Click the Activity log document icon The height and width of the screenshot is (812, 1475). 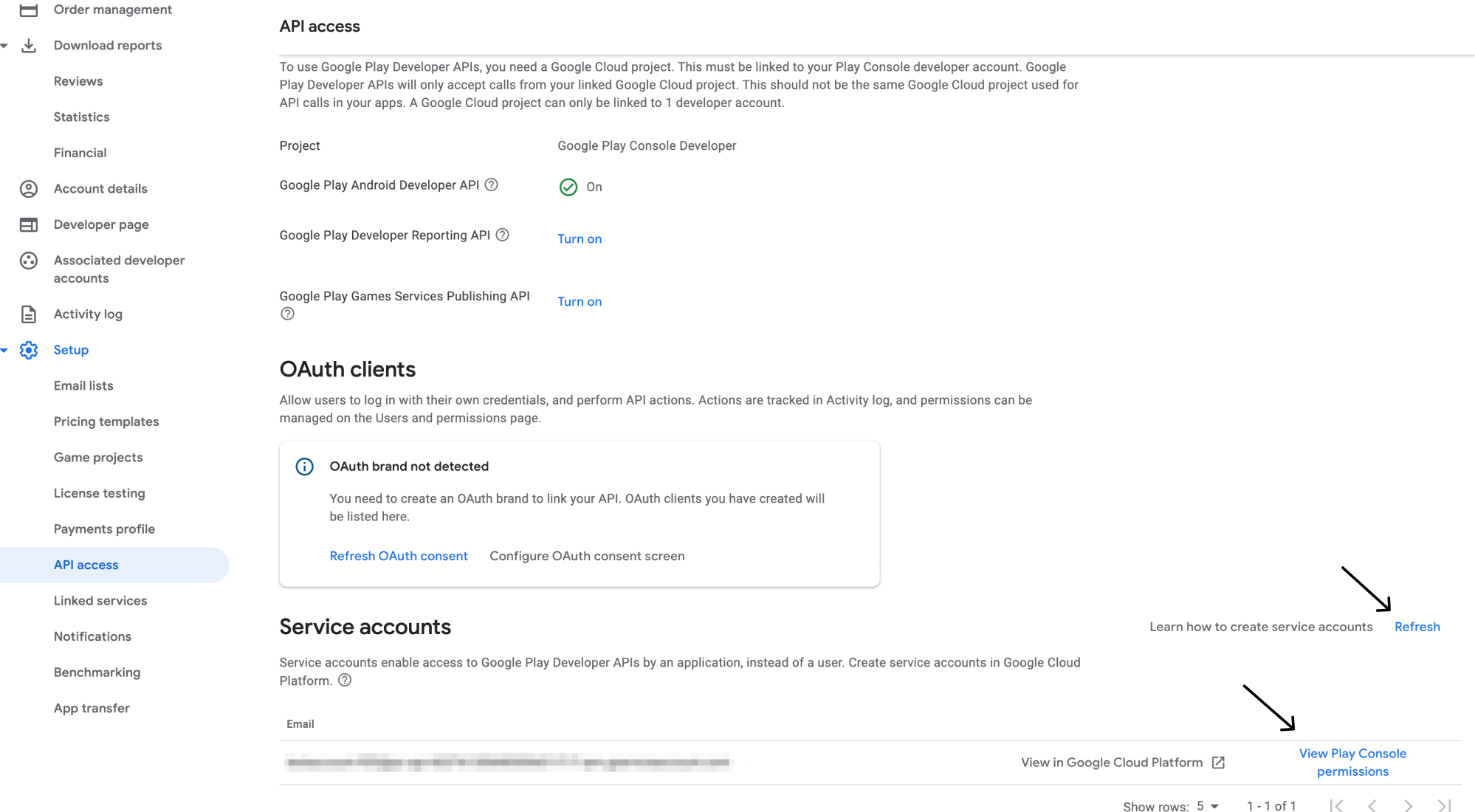click(x=28, y=314)
